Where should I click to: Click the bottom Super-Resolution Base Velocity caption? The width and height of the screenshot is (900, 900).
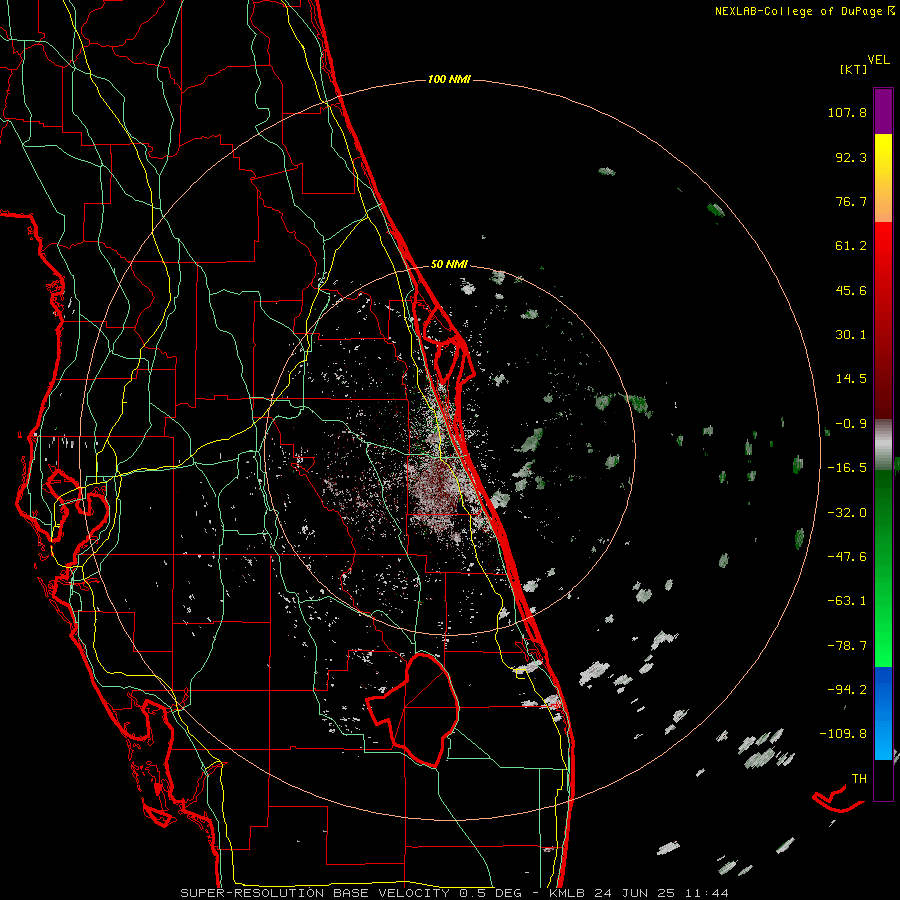point(454,893)
